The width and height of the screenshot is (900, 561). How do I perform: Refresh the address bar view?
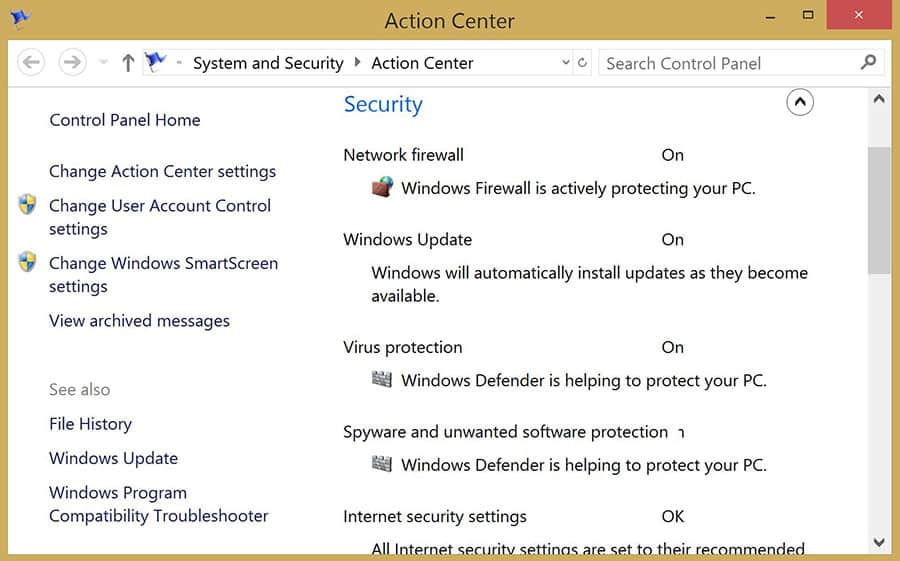(x=583, y=63)
